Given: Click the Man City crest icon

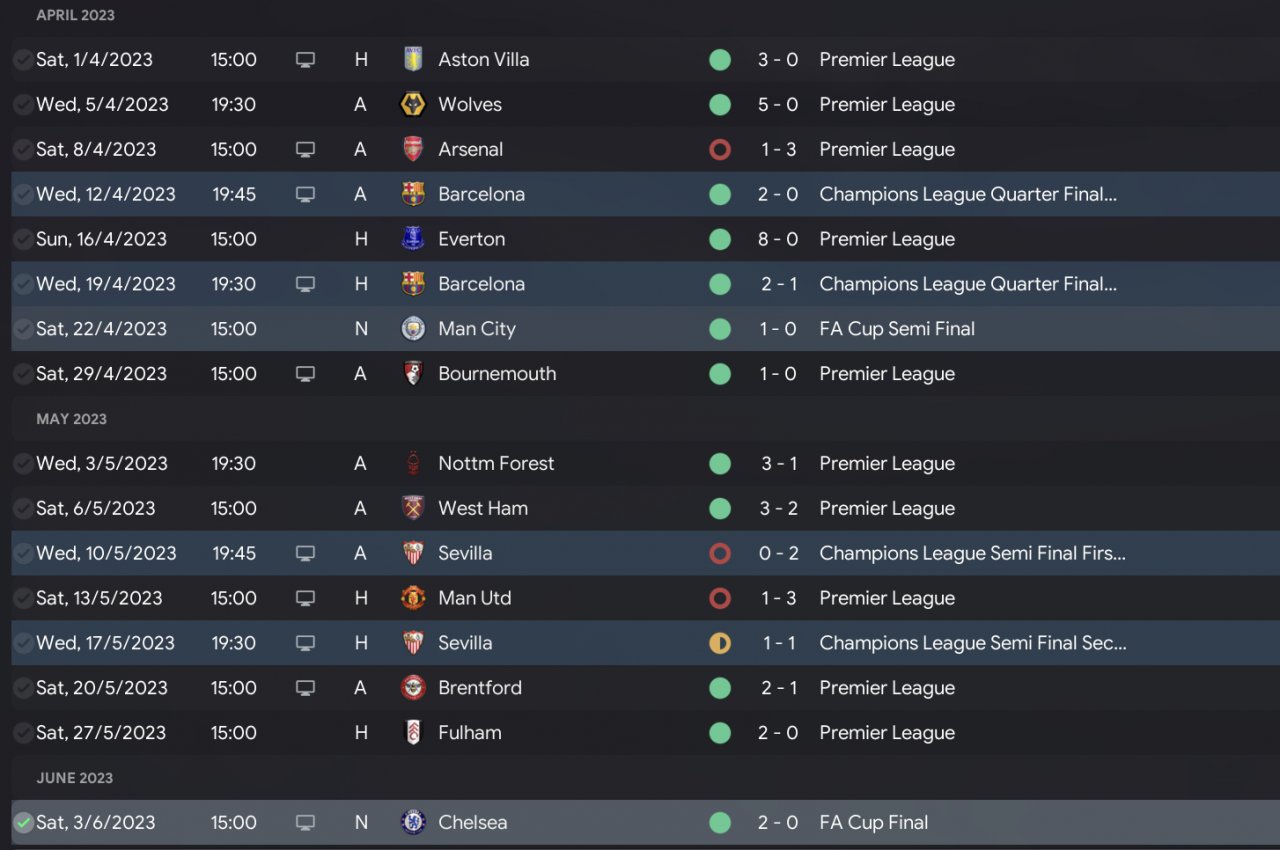Looking at the screenshot, I should pyautogui.click(x=413, y=329).
